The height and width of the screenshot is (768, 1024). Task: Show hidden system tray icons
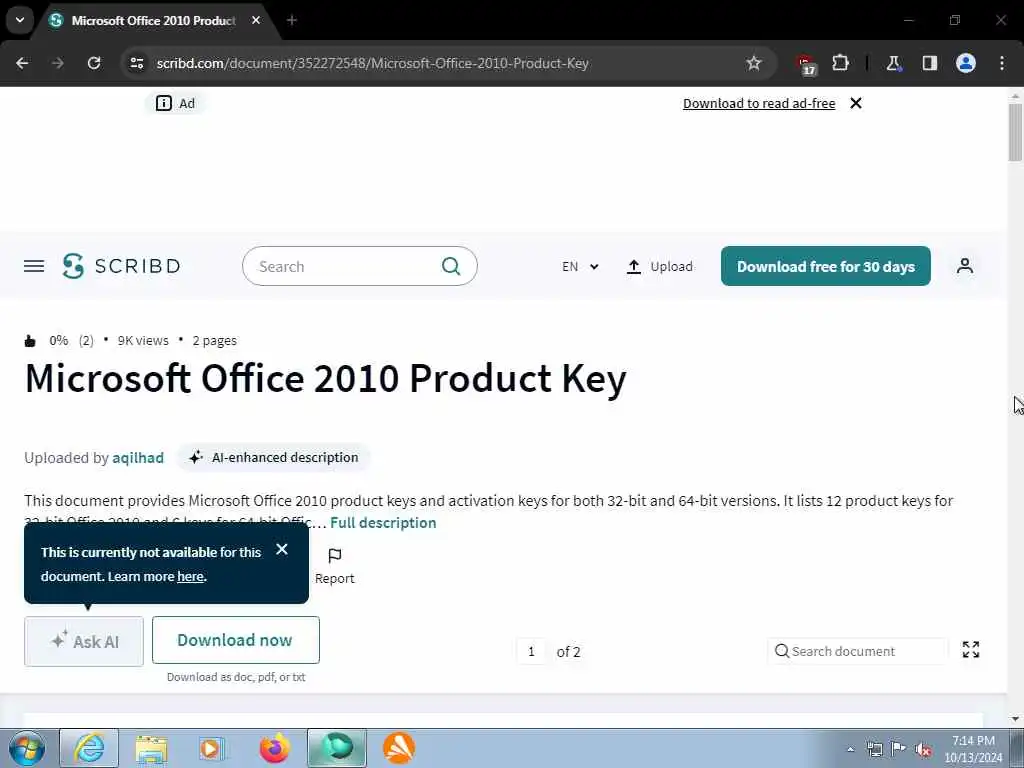(850, 750)
